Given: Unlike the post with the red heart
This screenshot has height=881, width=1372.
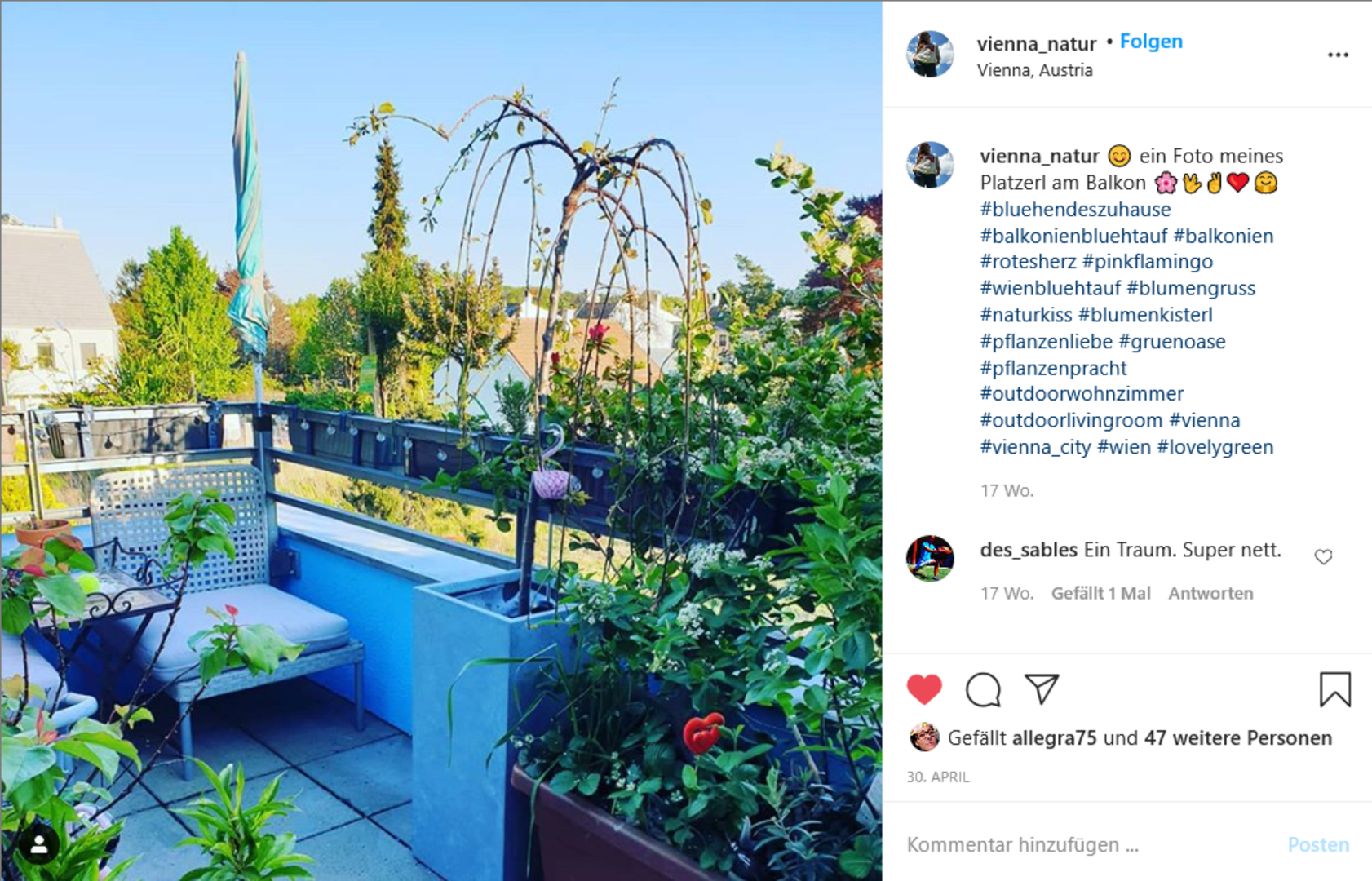Looking at the screenshot, I should 923,690.
